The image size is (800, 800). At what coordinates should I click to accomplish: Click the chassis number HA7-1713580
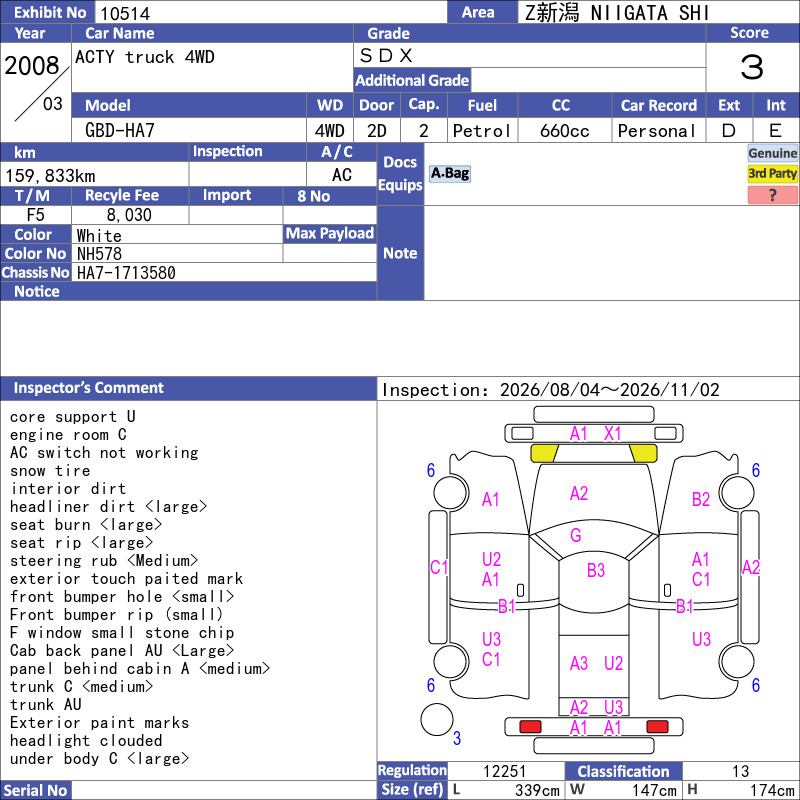coord(126,273)
